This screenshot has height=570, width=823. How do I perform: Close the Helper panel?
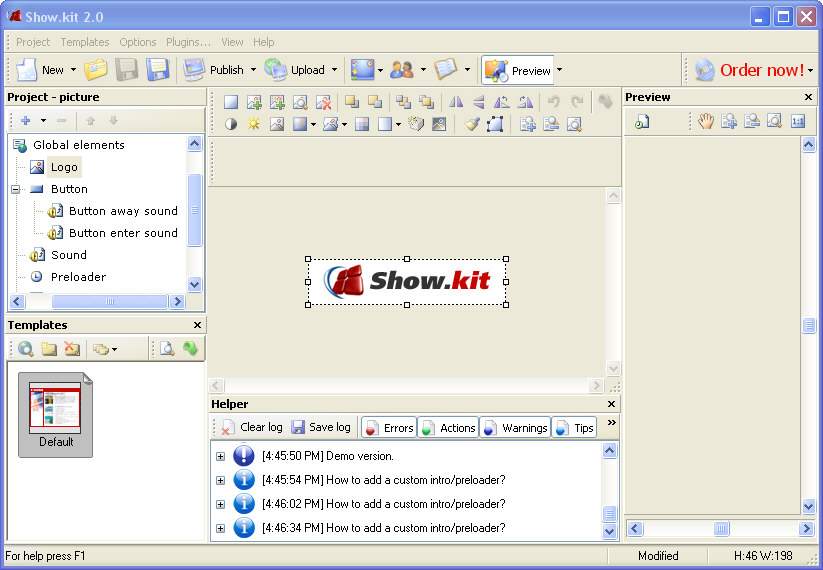[x=611, y=404]
